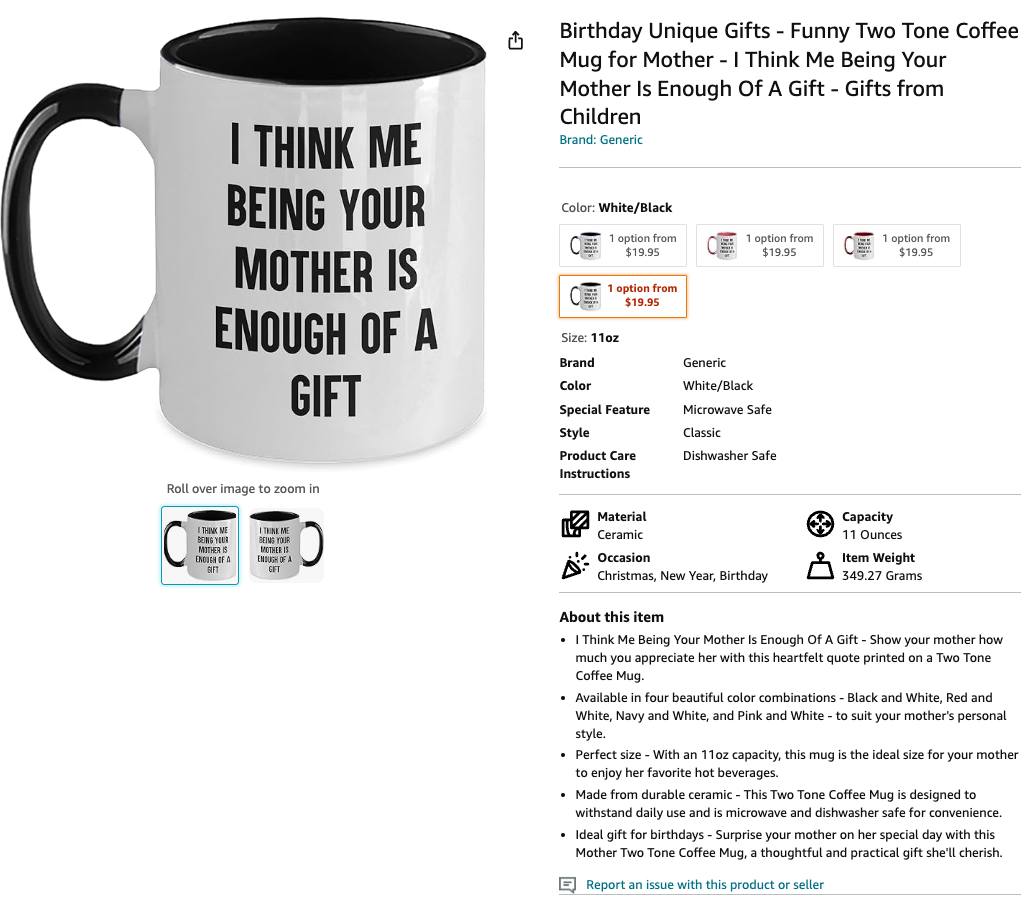
Task: Click the product title heading
Action: pos(789,74)
